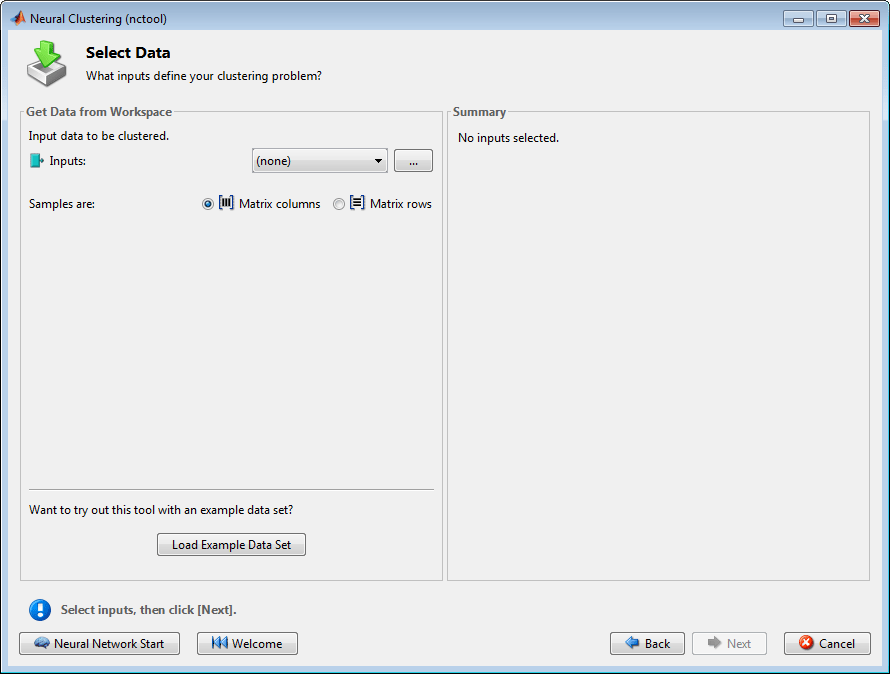Click the matrix rows icon

[x=357, y=203]
